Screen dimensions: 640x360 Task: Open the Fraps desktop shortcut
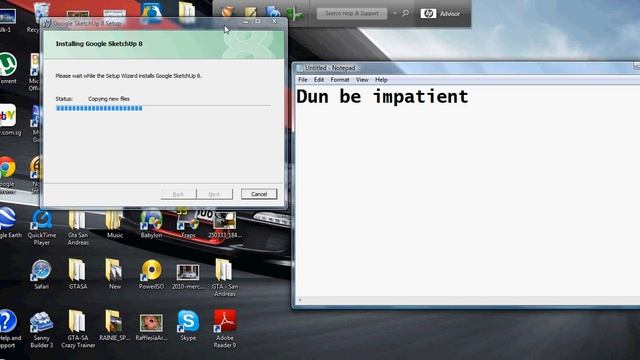click(x=188, y=220)
